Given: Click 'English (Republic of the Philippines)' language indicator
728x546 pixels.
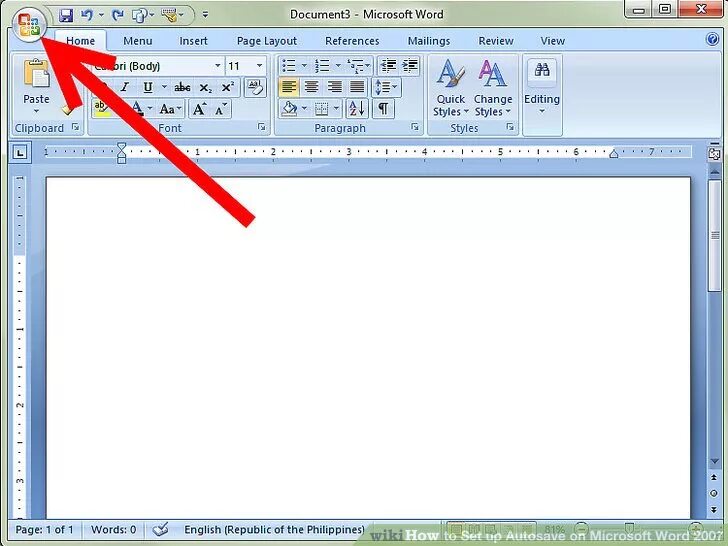Looking at the screenshot, I should tap(274, 529).
